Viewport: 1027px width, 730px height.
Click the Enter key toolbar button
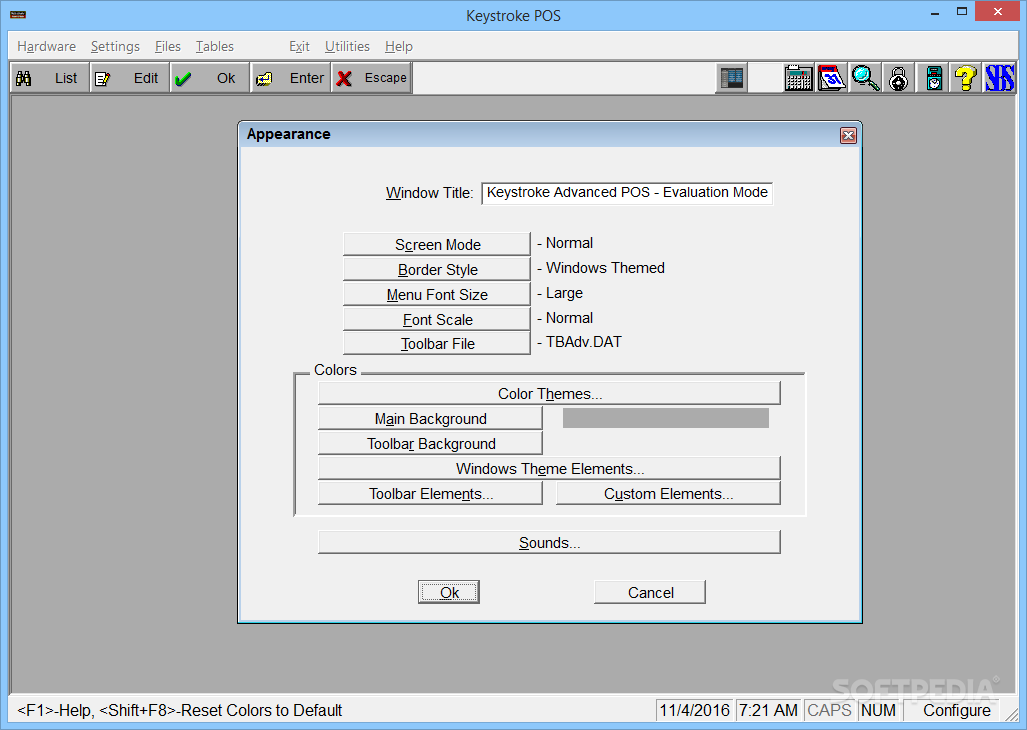(290, 78)
